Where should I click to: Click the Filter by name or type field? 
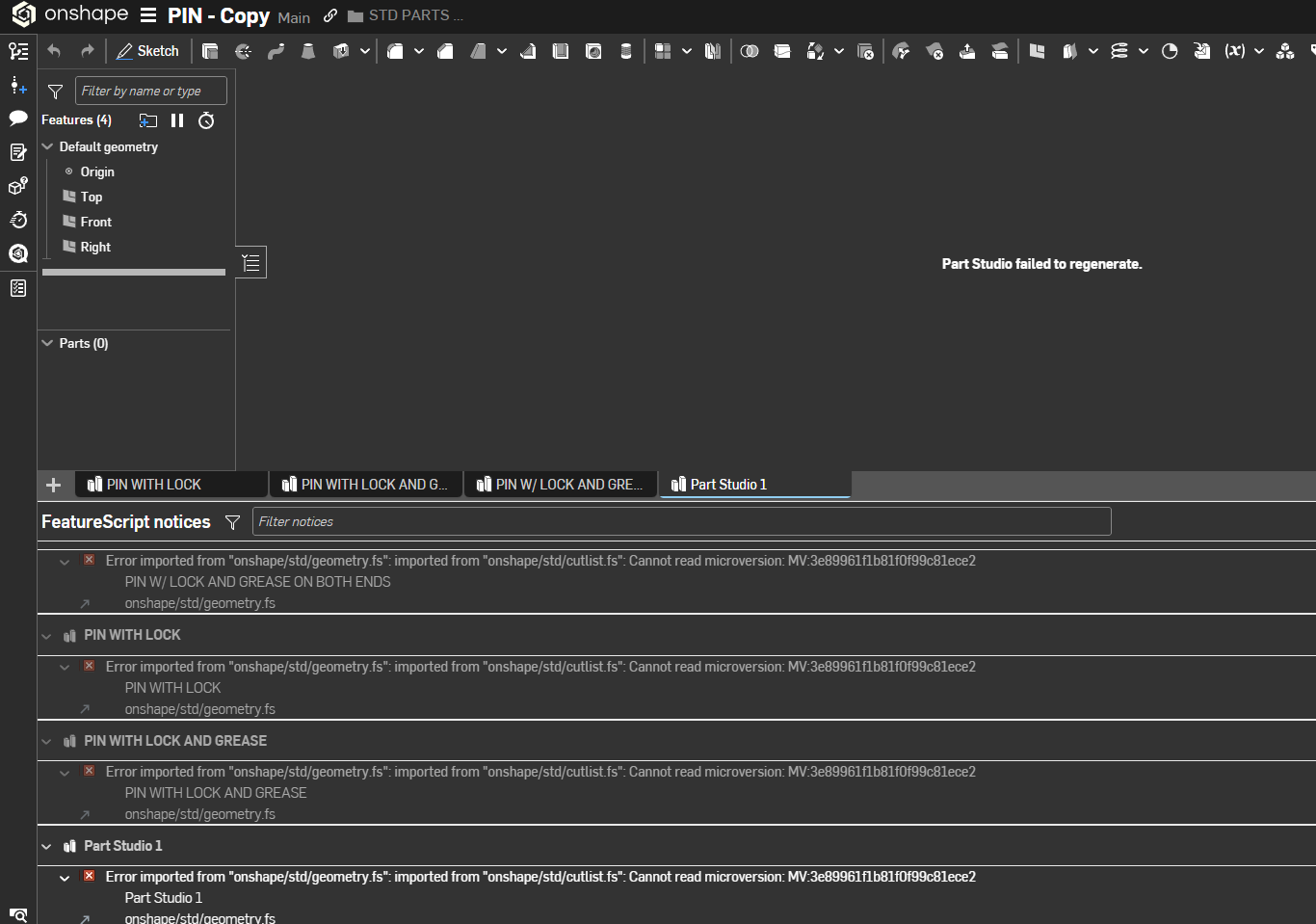(151, 91)
